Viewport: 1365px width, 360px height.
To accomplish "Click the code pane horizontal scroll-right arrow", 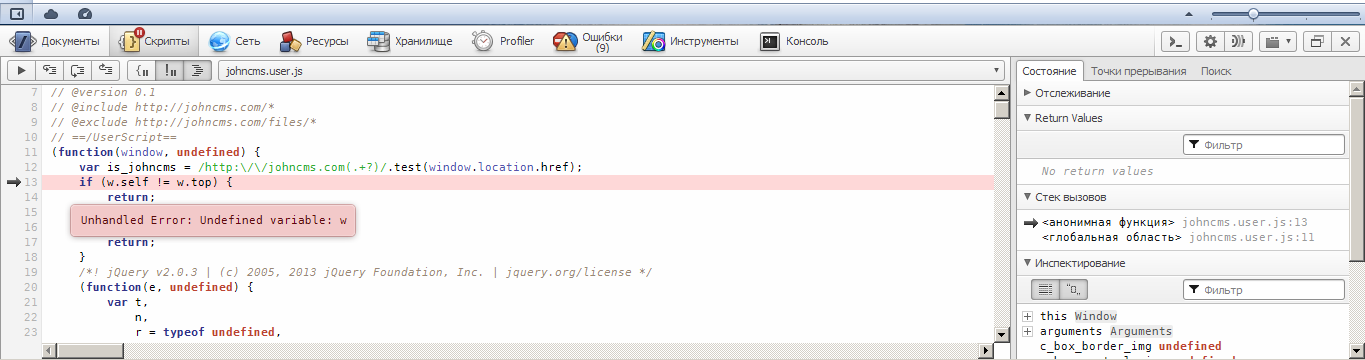I will 987,351.
